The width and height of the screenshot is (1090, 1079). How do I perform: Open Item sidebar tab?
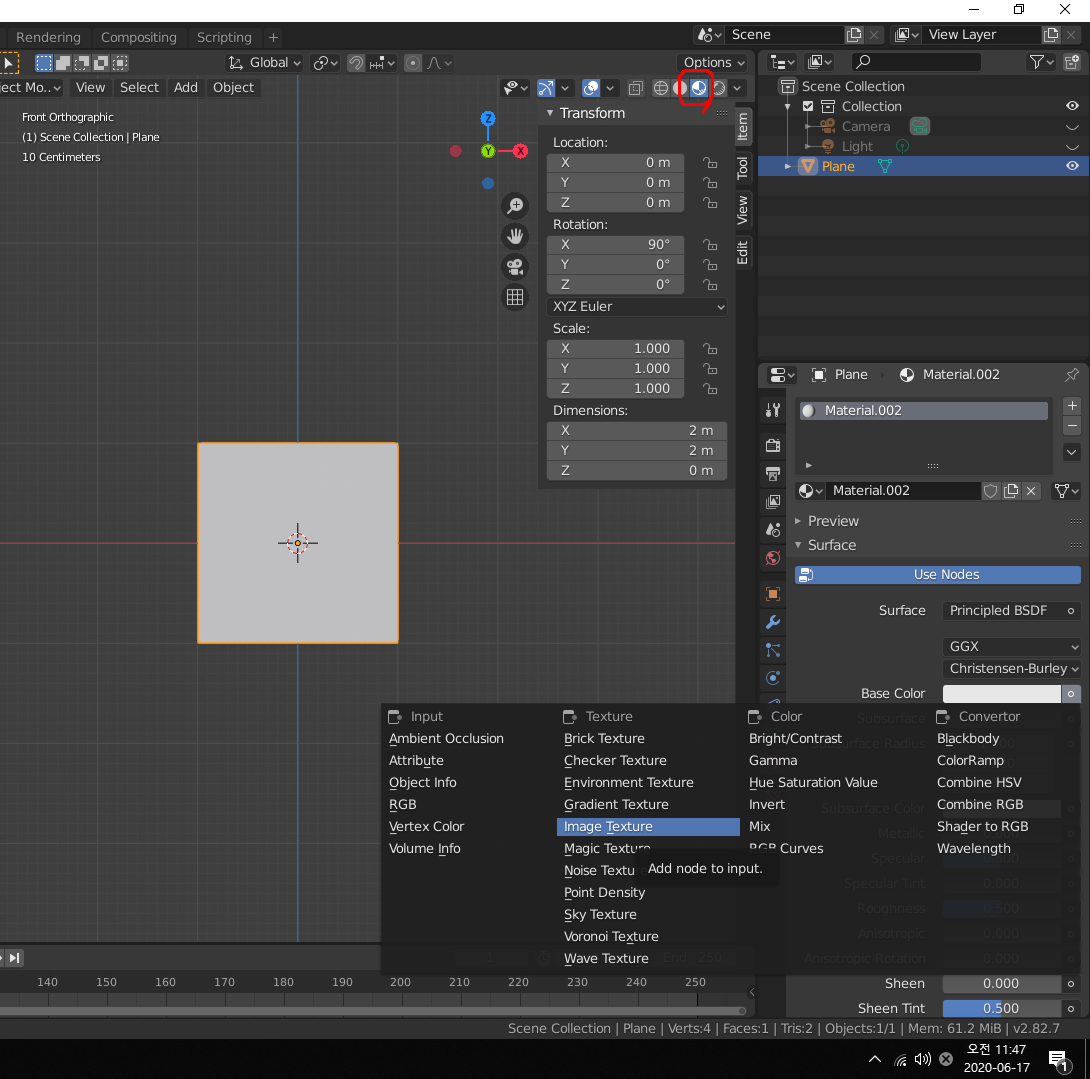[x=743, y=127]
